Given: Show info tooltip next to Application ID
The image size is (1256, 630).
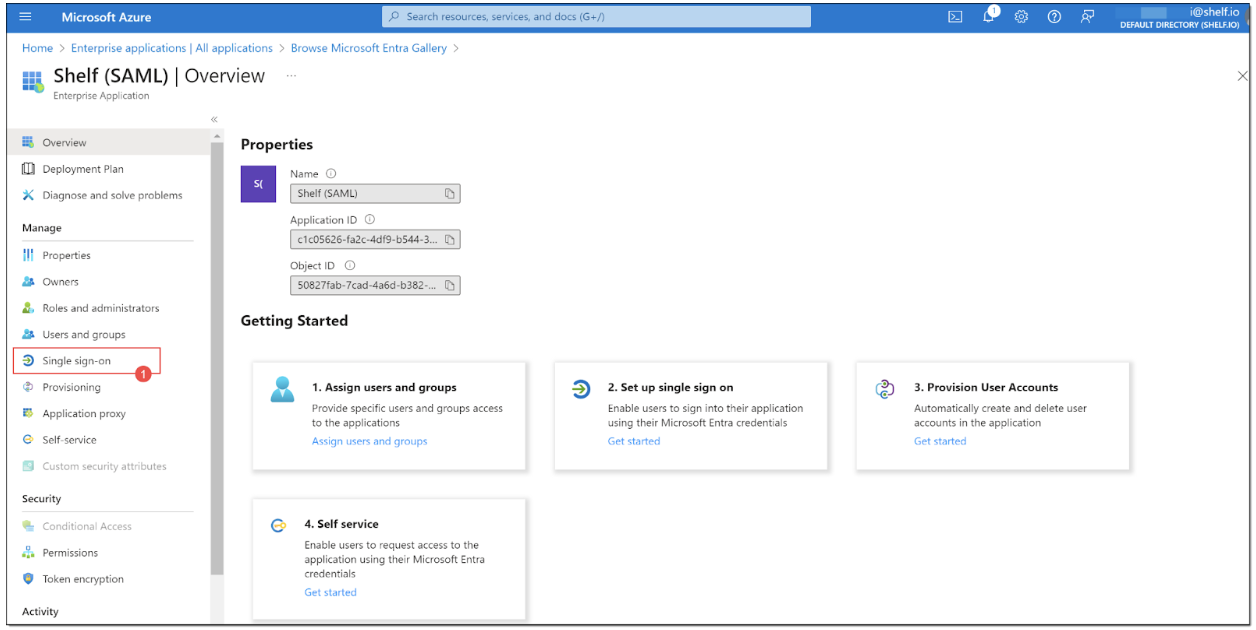Looking at the screenshot, I should (x=369, y=219).
